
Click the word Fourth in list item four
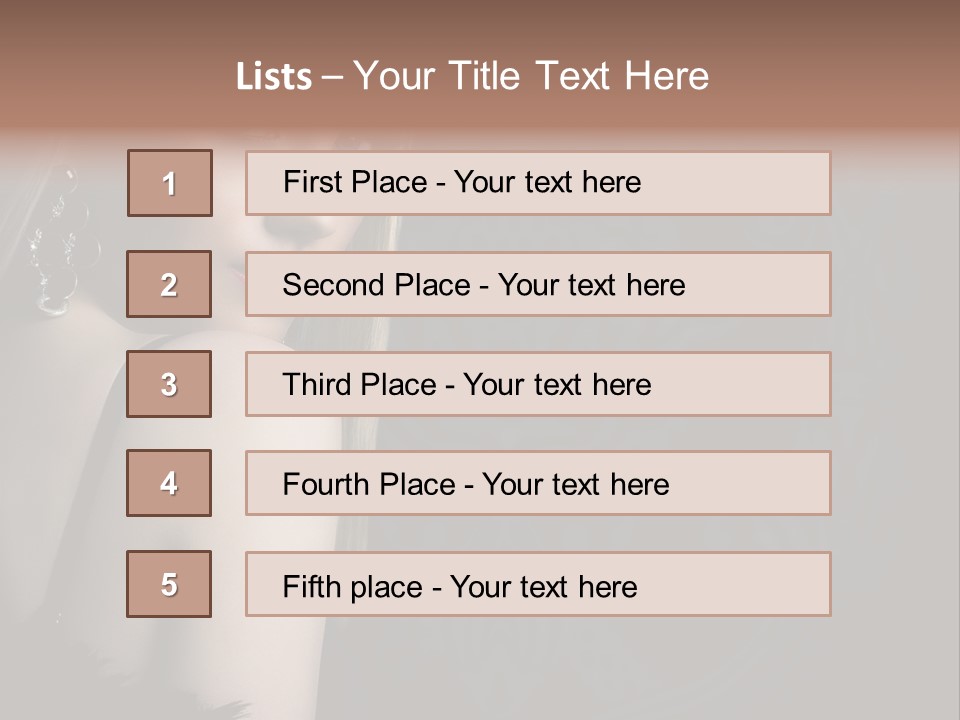(327, 485)
